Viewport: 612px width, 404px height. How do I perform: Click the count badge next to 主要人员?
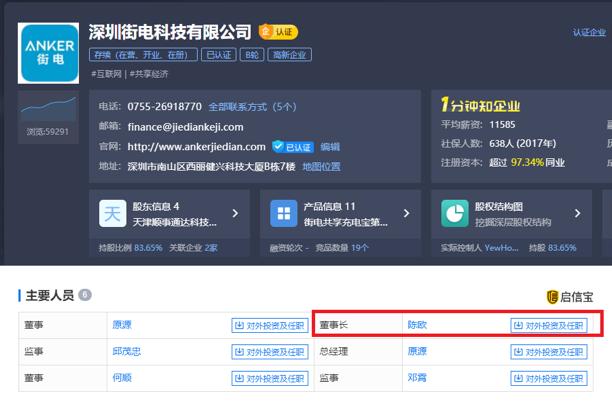pyautogui.click(x=85, y=295)
